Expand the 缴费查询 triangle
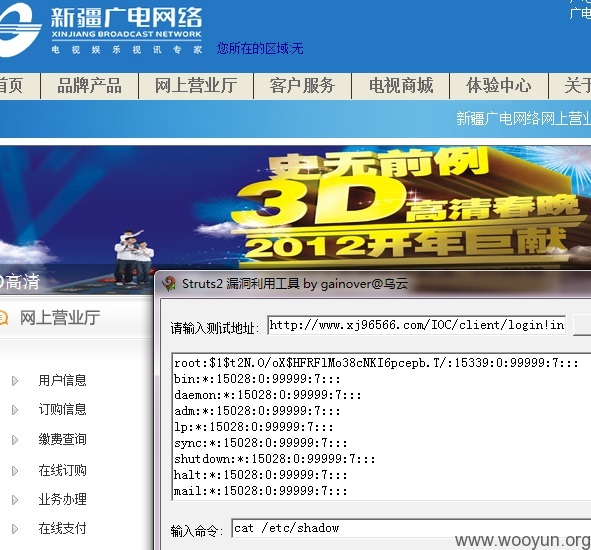 tap(15, 440)
